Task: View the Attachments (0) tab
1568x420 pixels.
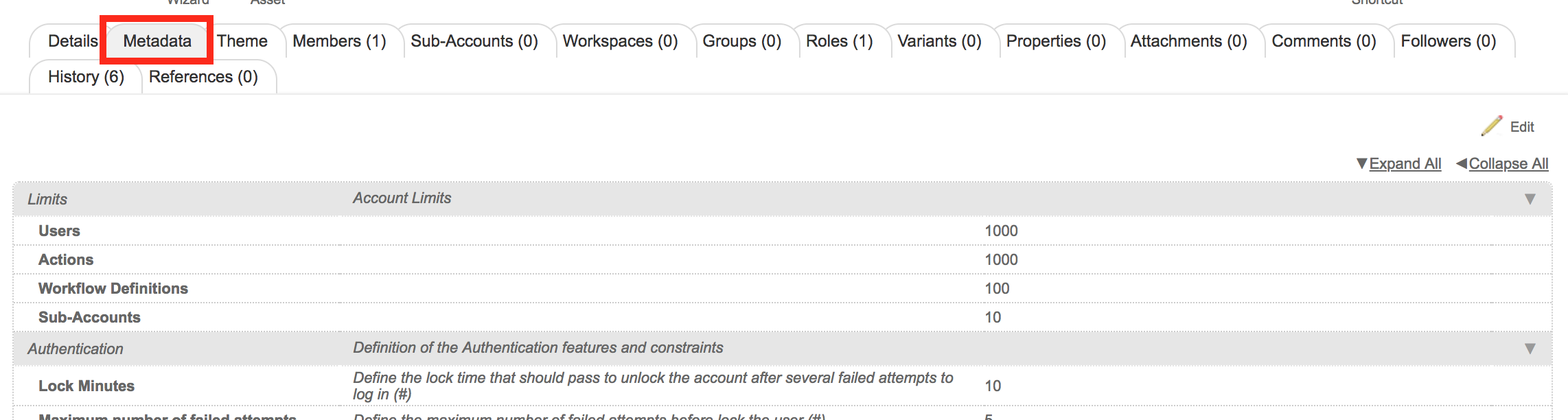Action: (1188, 41)
